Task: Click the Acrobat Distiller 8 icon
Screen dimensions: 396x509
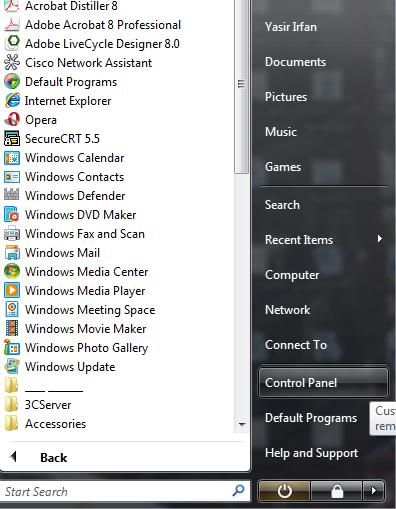Action: pyautogui.click(x=12, y=5)
